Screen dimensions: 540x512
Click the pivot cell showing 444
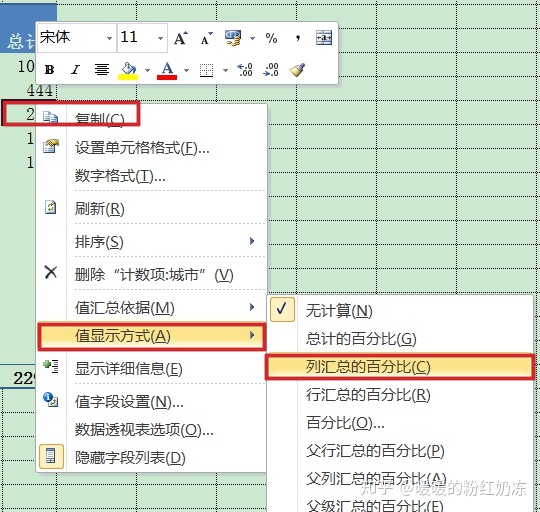tap(40, 91)
